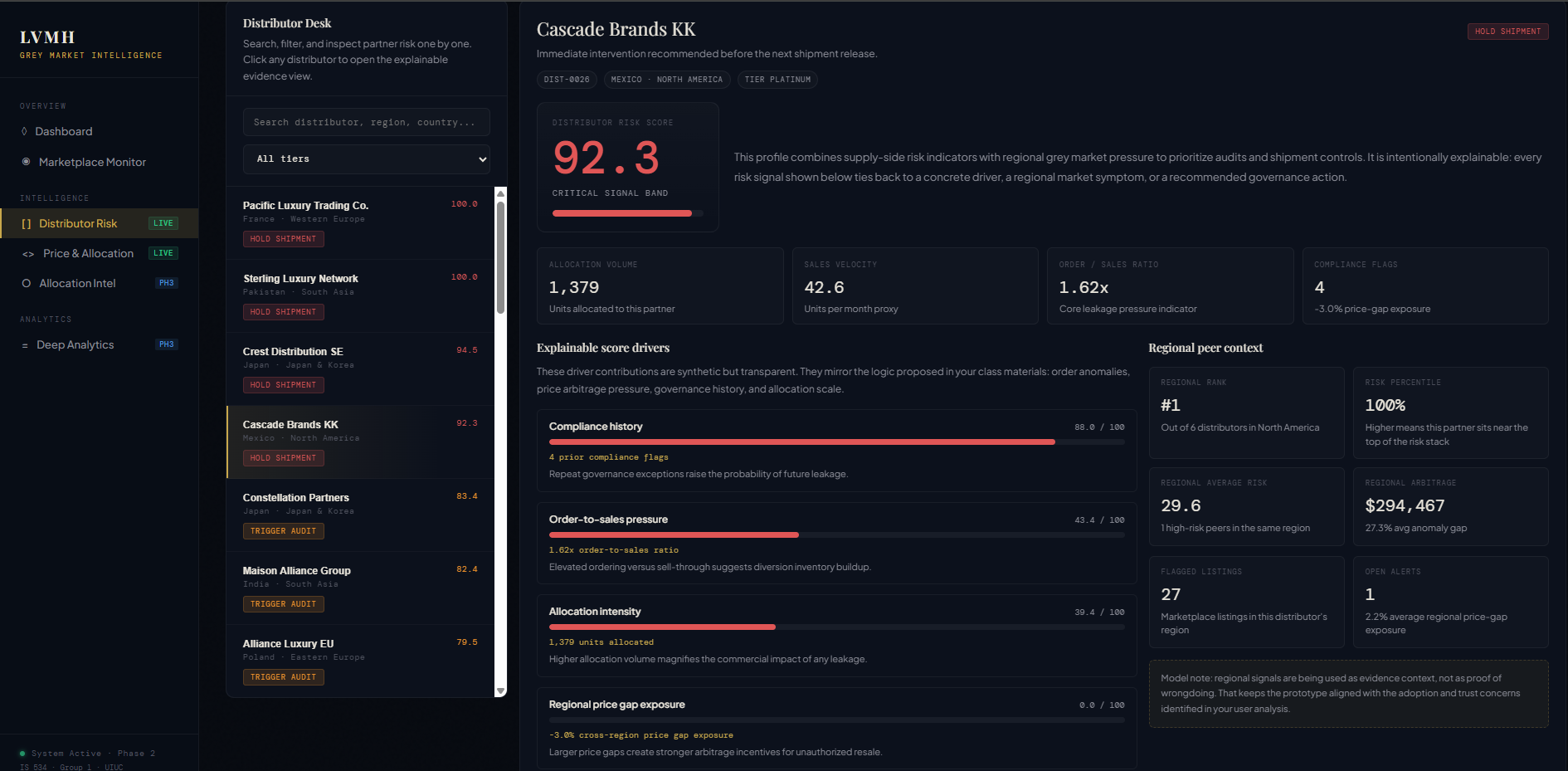This screenshot has height=771, width=1568.
Task: Click the Regional Rank #1 card
Action: pyautogui.click(x=1247, y=413)
